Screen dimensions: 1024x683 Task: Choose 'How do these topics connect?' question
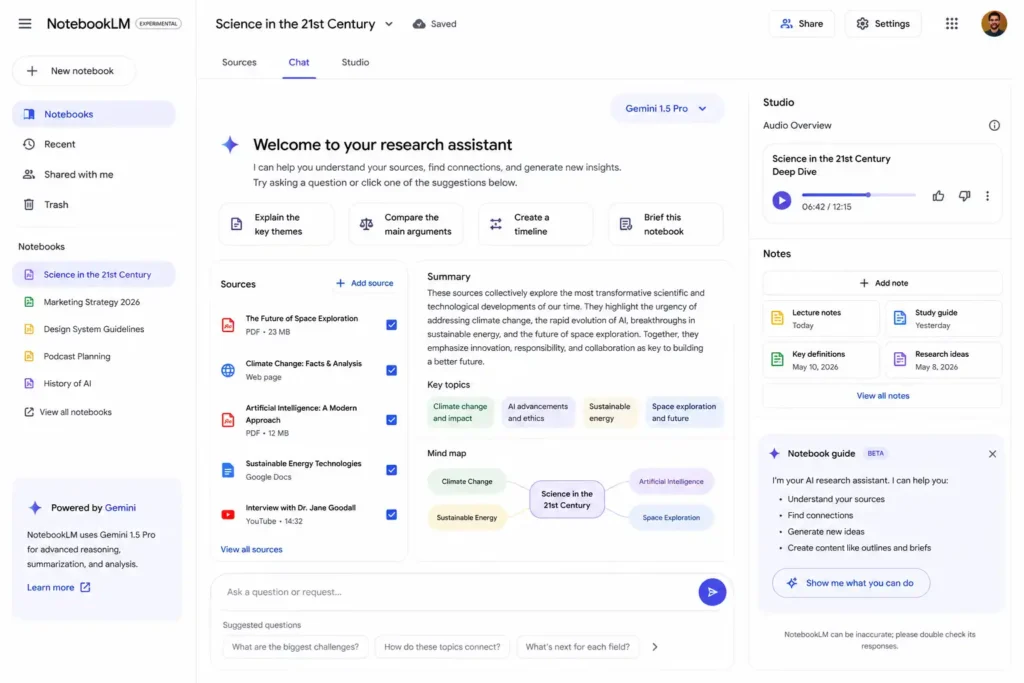tap(442, 647)
